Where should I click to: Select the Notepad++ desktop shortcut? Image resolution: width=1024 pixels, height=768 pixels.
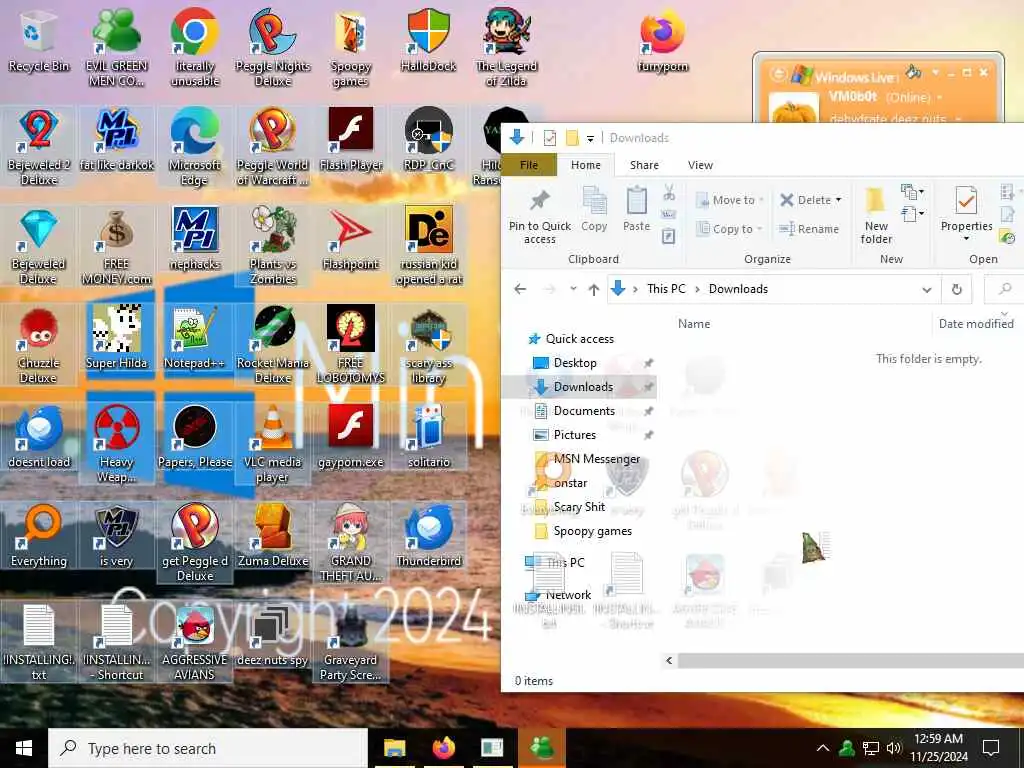tap(195, 338)
